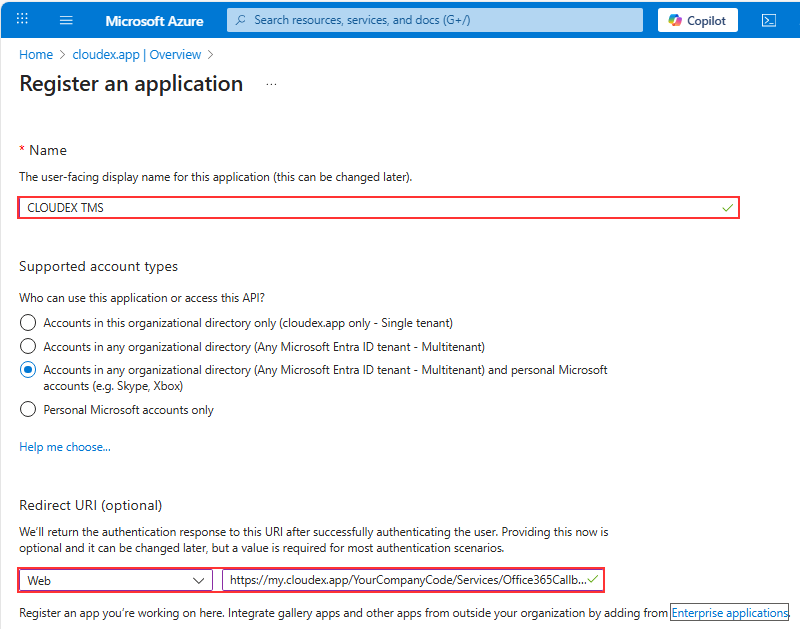
Task: Open Cloud Shell terminal icon
Action: [x=769, y=20]
